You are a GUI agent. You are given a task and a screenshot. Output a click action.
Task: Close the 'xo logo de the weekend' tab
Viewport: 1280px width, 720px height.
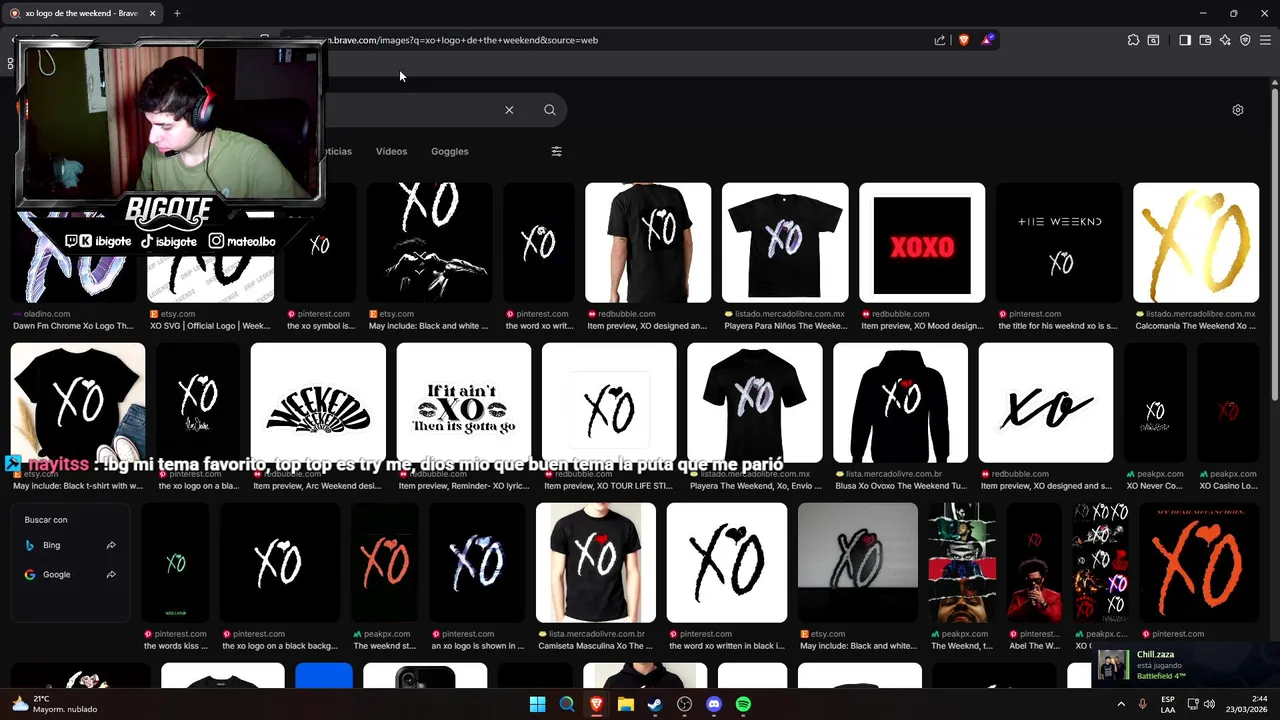pos(152,13)
